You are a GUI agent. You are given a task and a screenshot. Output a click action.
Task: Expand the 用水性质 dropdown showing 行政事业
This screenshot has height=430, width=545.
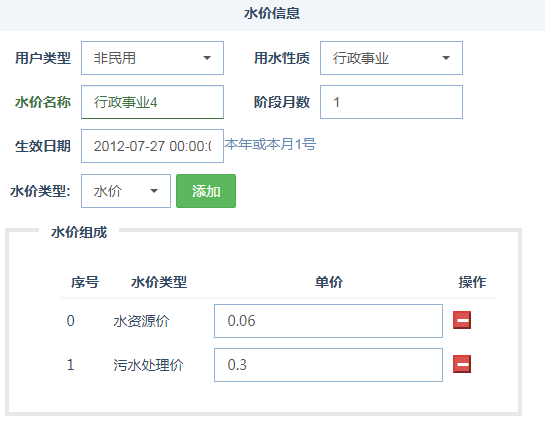click(x=391, y=58)
